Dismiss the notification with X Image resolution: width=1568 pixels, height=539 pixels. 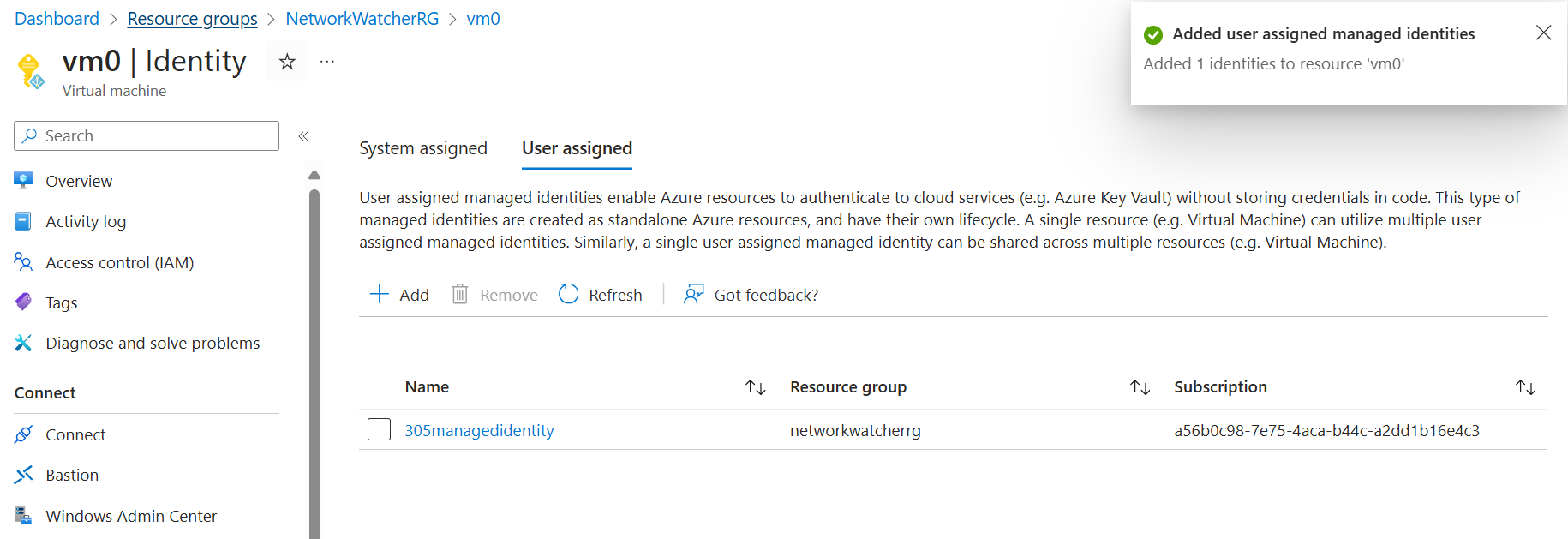pos(1543,33)
